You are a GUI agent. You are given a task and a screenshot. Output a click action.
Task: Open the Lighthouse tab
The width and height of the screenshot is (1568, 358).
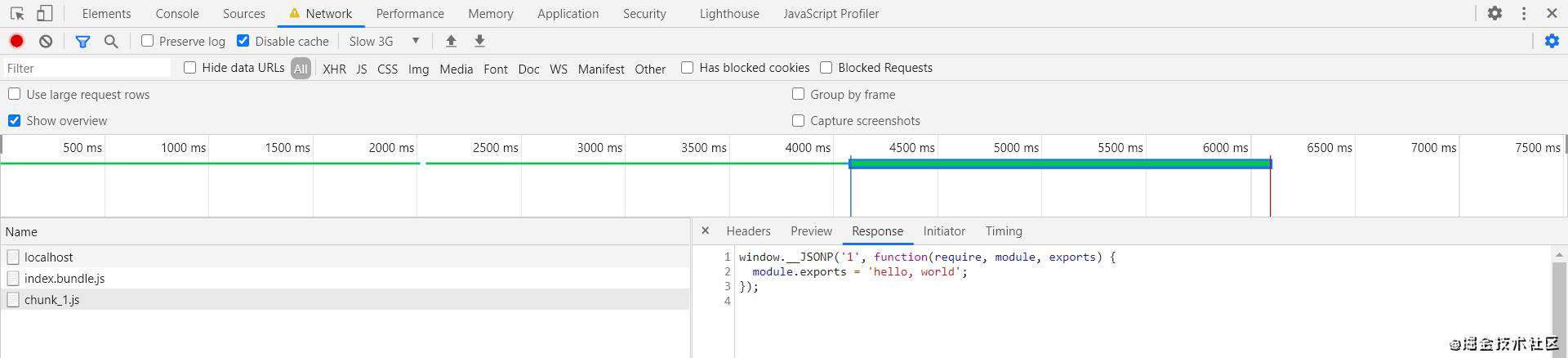[x=729, y=14]
